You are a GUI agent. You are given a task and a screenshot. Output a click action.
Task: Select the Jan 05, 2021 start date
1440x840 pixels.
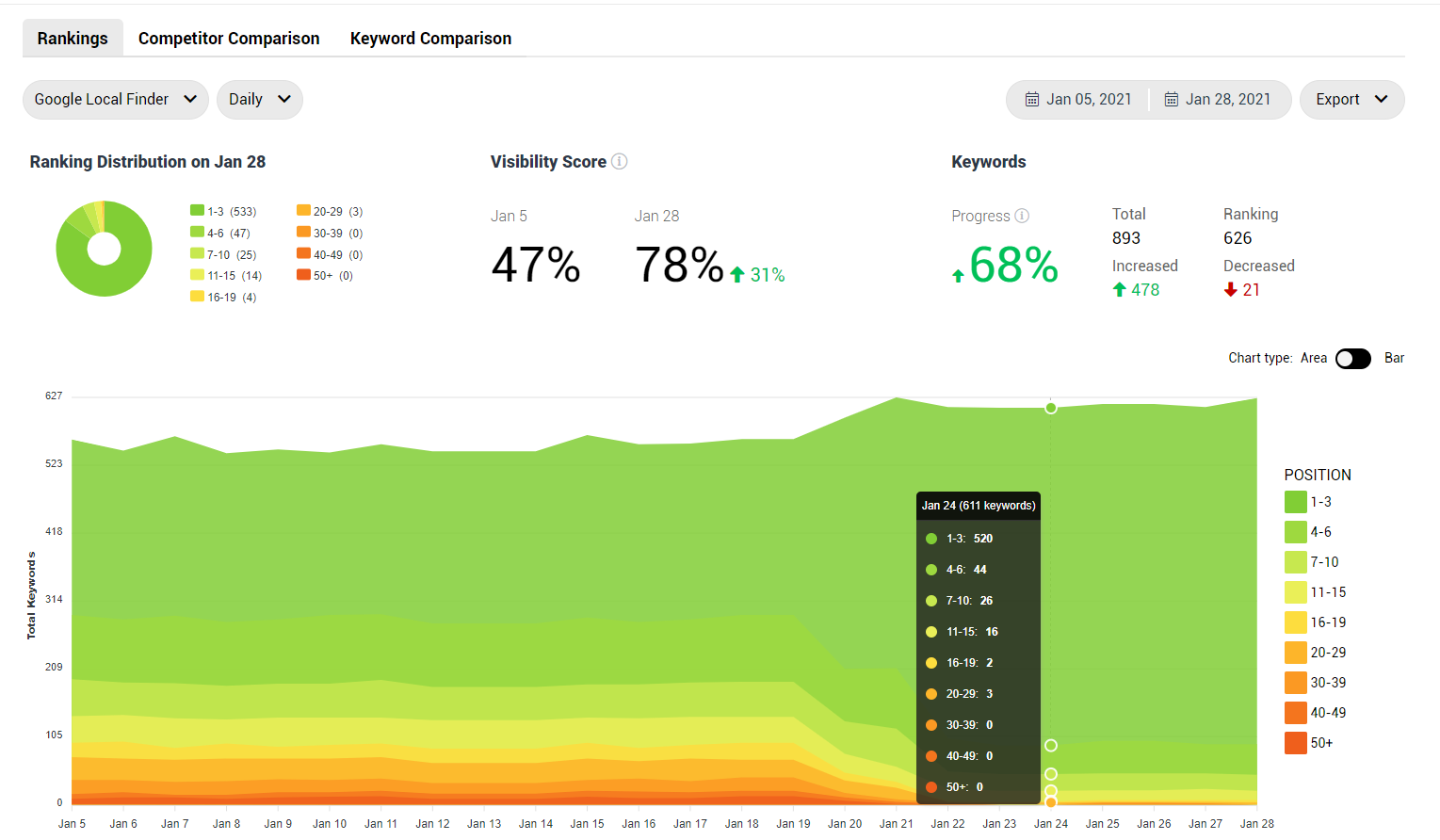click(1089, 100)
